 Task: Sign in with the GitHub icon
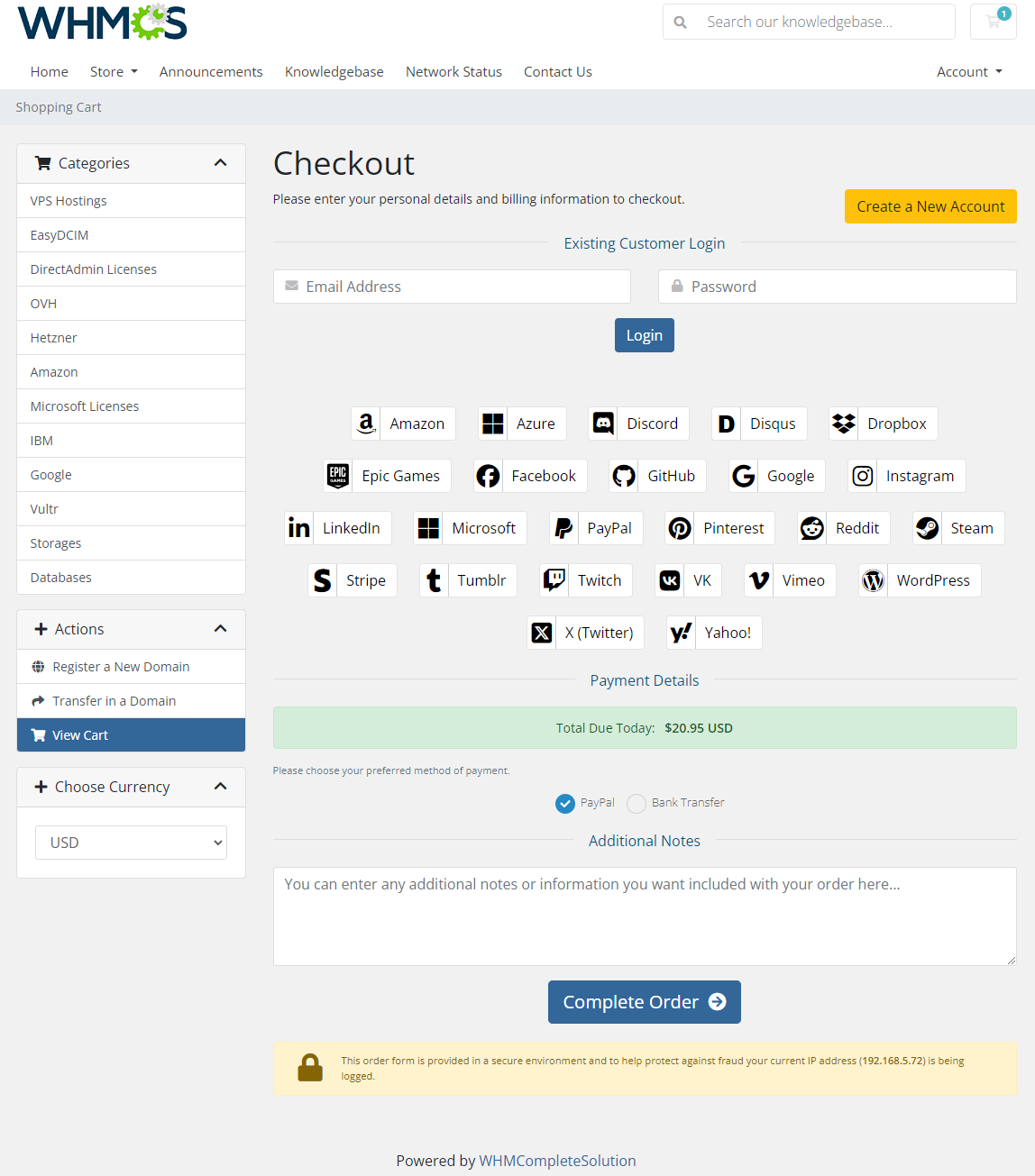click(x=623, y=476)
